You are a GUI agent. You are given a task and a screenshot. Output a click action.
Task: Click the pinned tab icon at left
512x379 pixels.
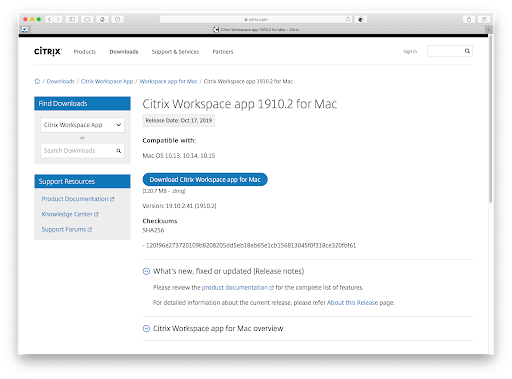tap(25, 30)
